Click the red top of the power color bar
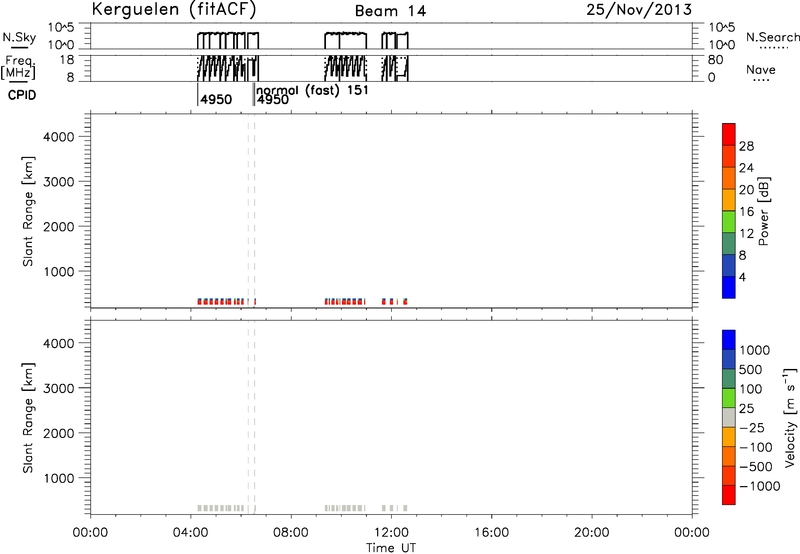 729,134
